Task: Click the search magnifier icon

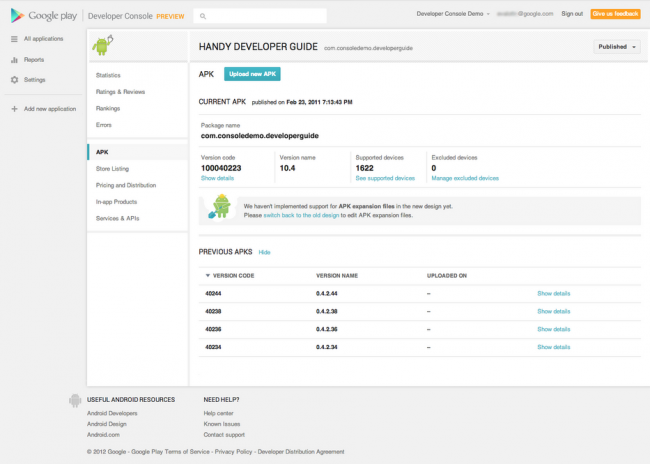Action: [x=203, y=16]
